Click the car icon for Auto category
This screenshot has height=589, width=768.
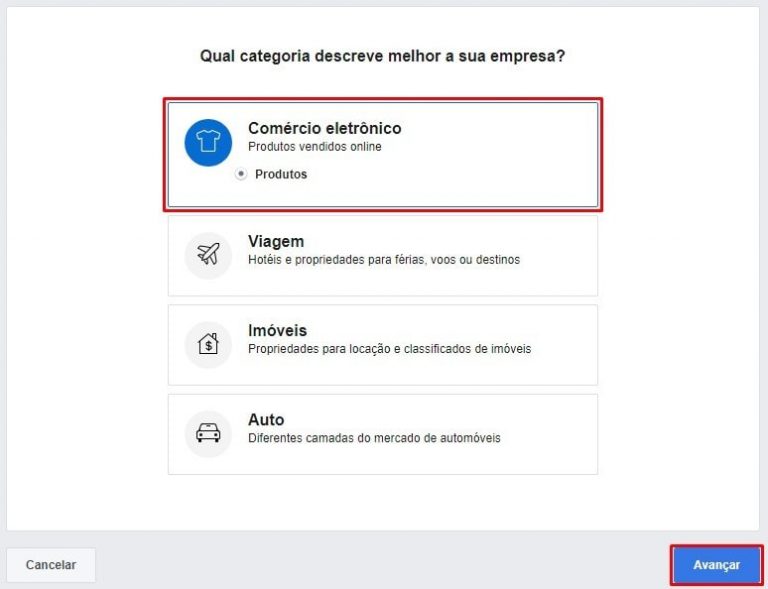(x=208, y=433)
